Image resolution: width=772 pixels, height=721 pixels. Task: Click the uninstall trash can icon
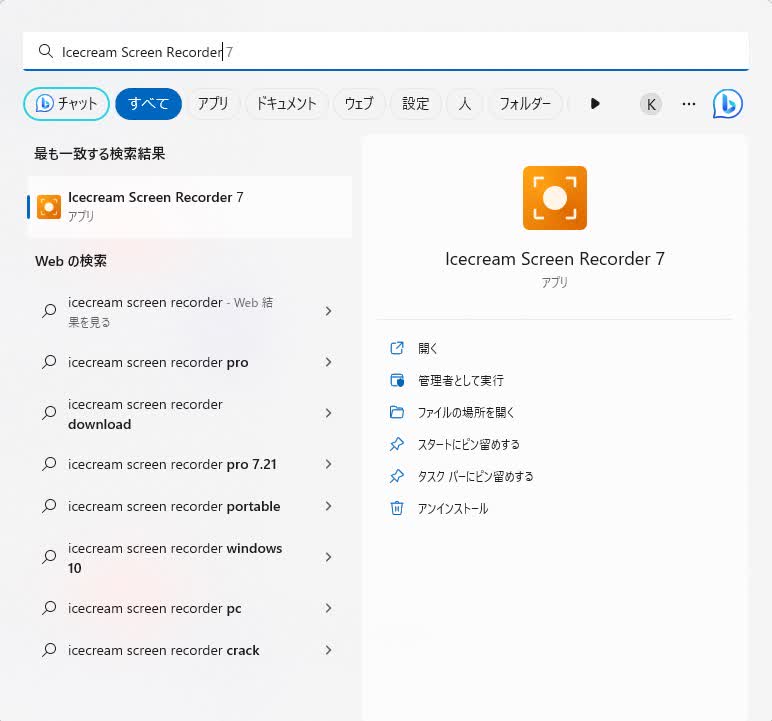(397, 508)
